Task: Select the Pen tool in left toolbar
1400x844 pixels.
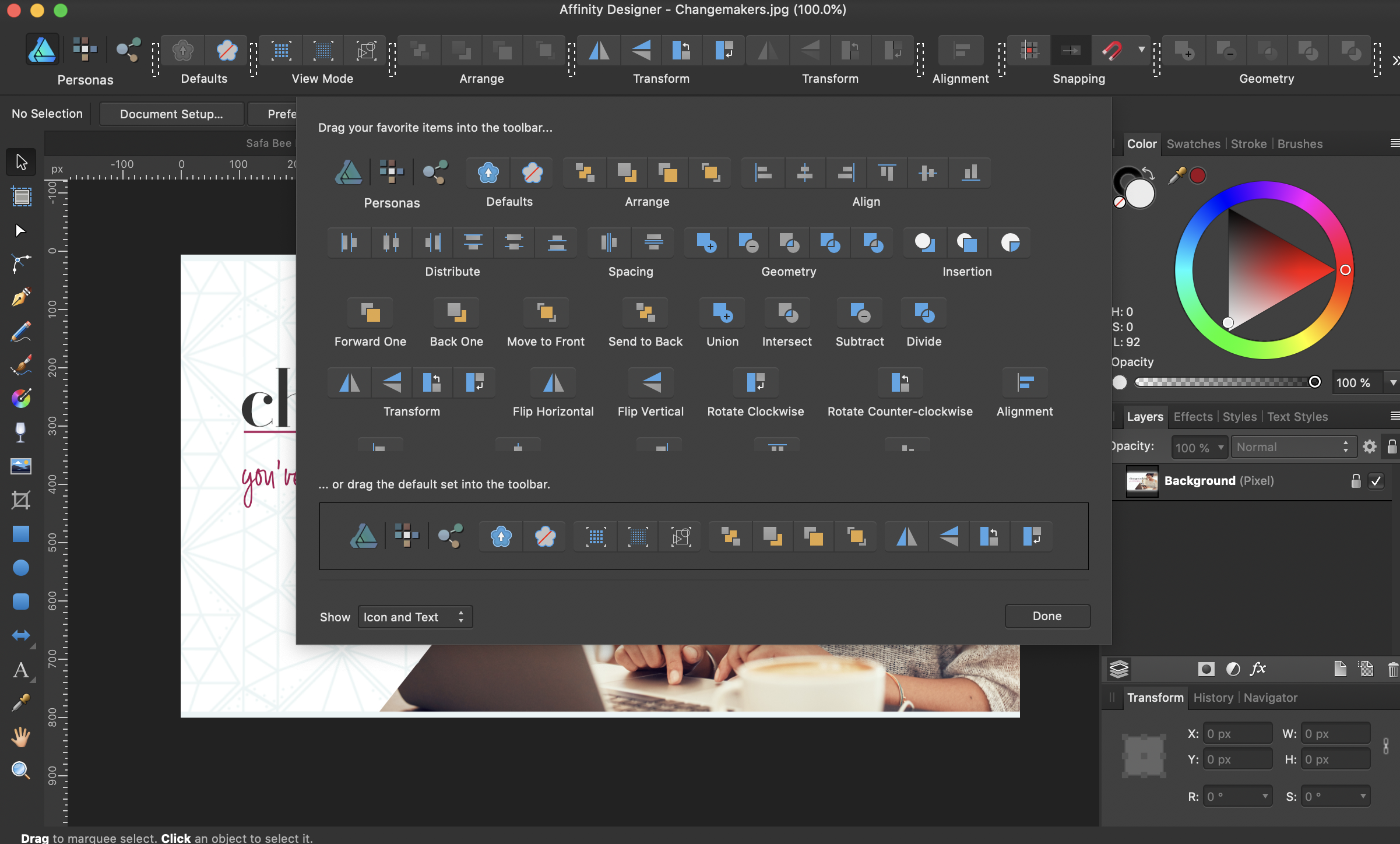Action: click(21, 298)
